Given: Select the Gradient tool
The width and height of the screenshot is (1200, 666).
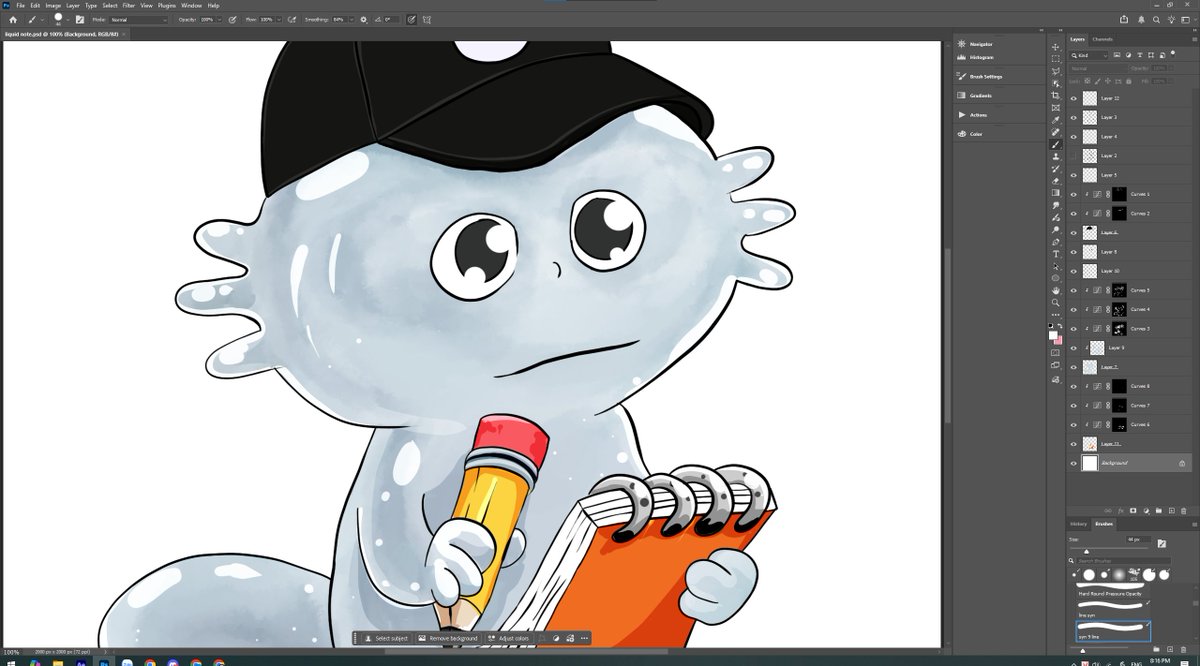Looking at the screenshot, I should [x=1055, y=193].
